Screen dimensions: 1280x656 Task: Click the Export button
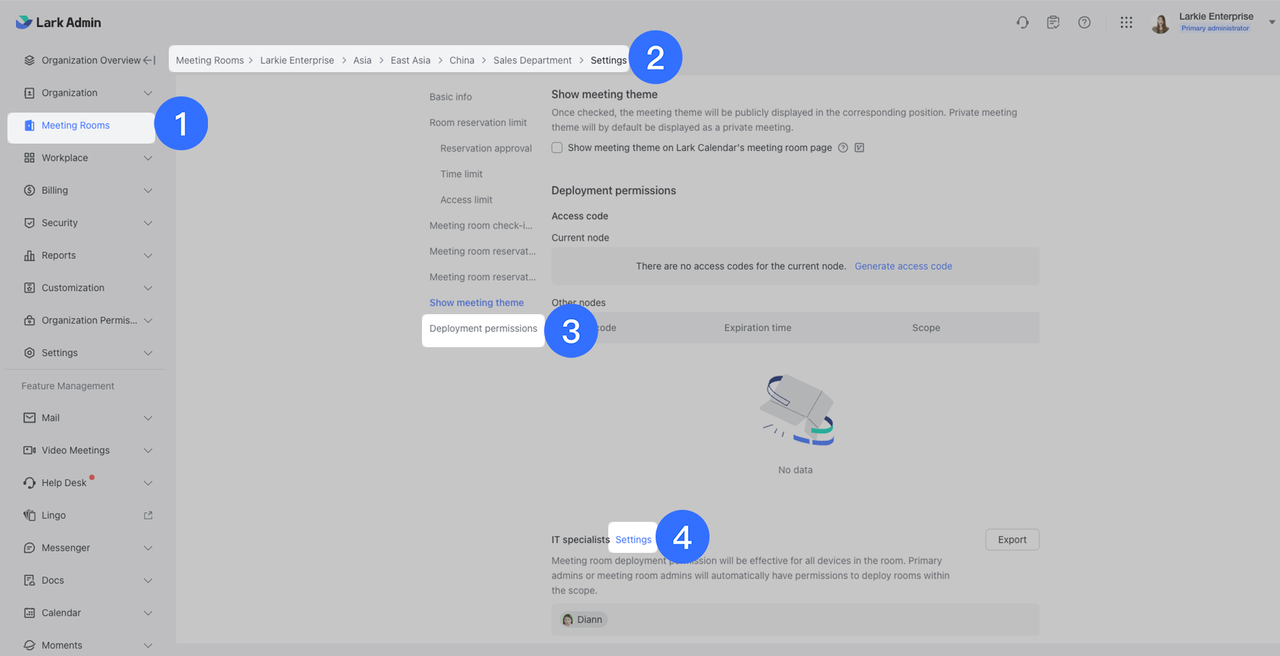click(x=1012, y=540)
